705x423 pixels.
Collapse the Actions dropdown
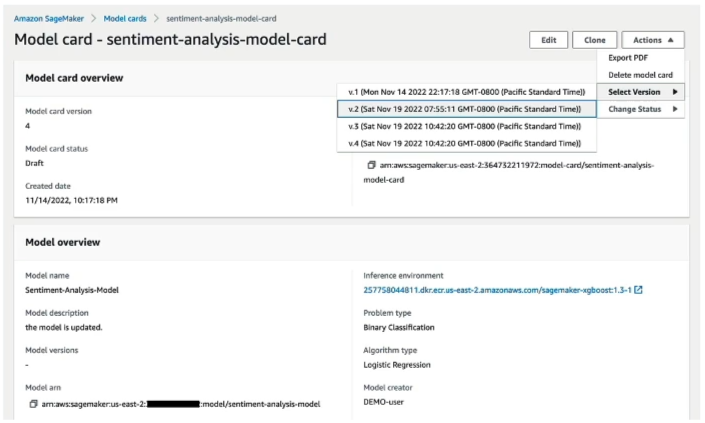pyautogui.click(x=653, y=40)
